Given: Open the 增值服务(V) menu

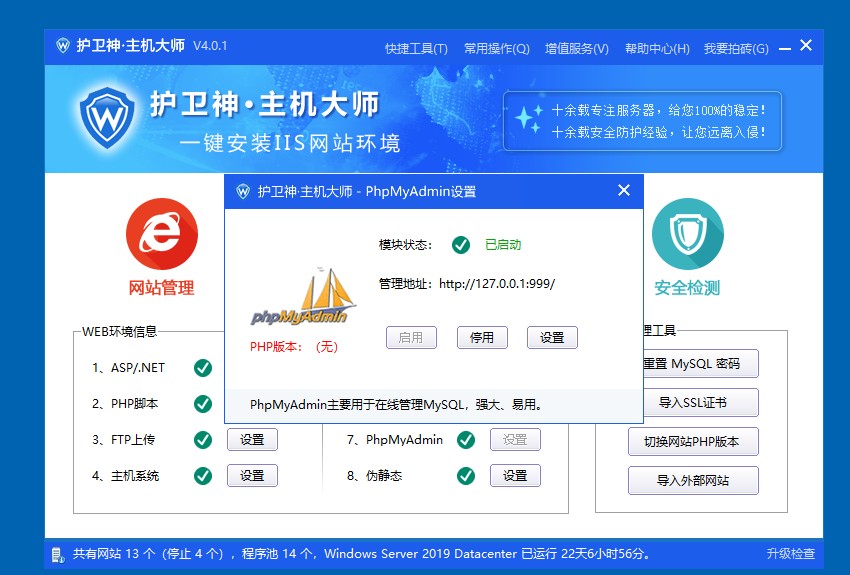Looking at the screenshot, I should 576,48.
